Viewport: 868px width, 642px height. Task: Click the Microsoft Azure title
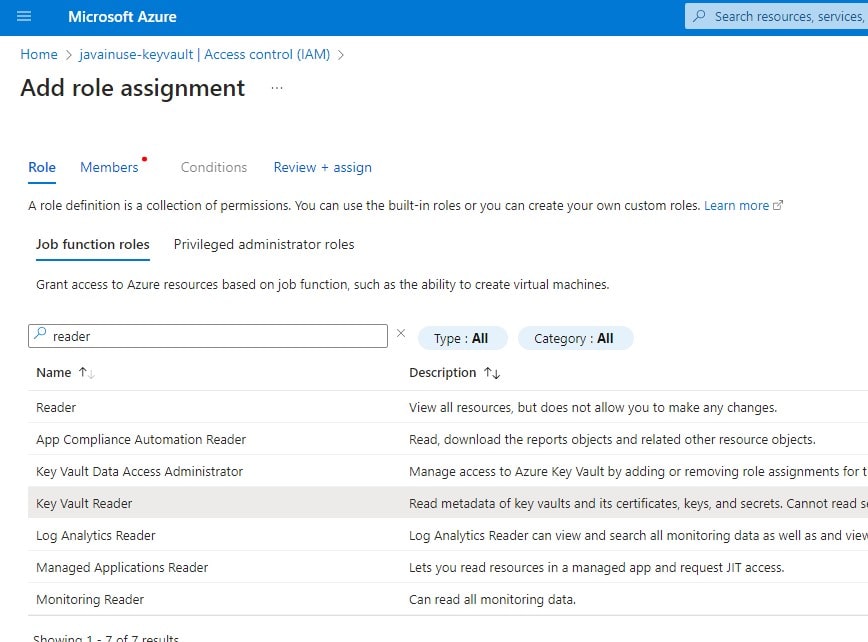(x=122, y=17)
